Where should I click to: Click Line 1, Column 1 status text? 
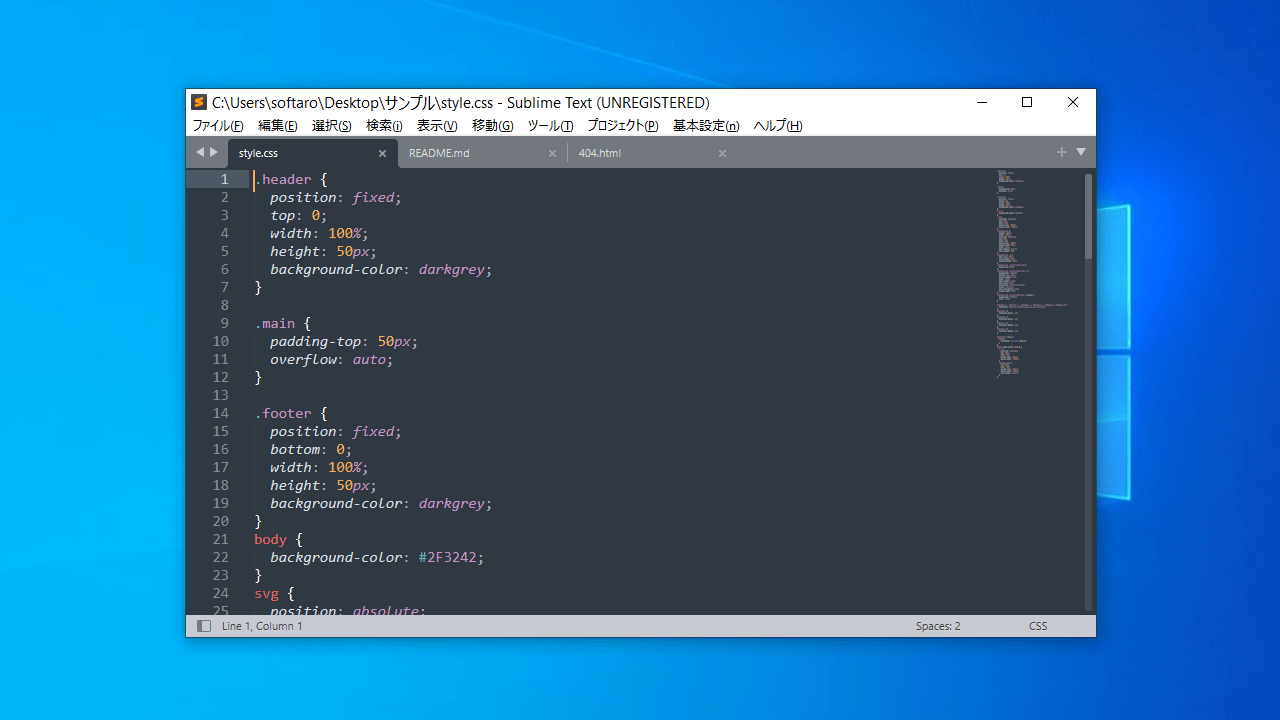point(262,626)
